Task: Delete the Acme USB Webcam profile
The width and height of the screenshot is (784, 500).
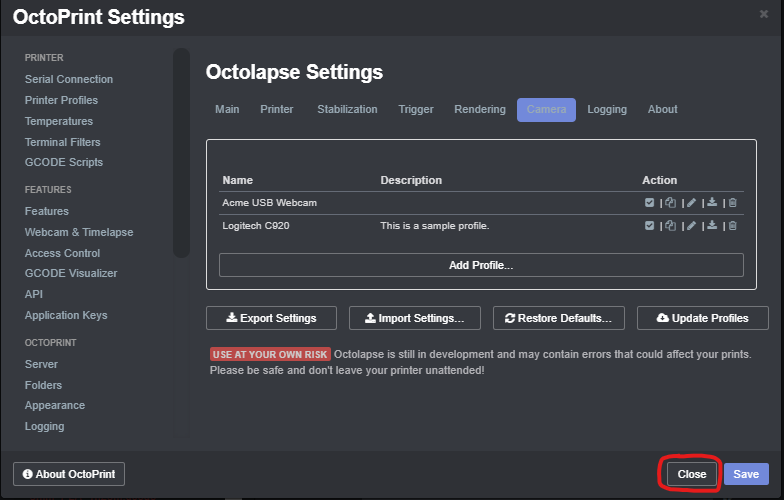Action: [732, 202]
